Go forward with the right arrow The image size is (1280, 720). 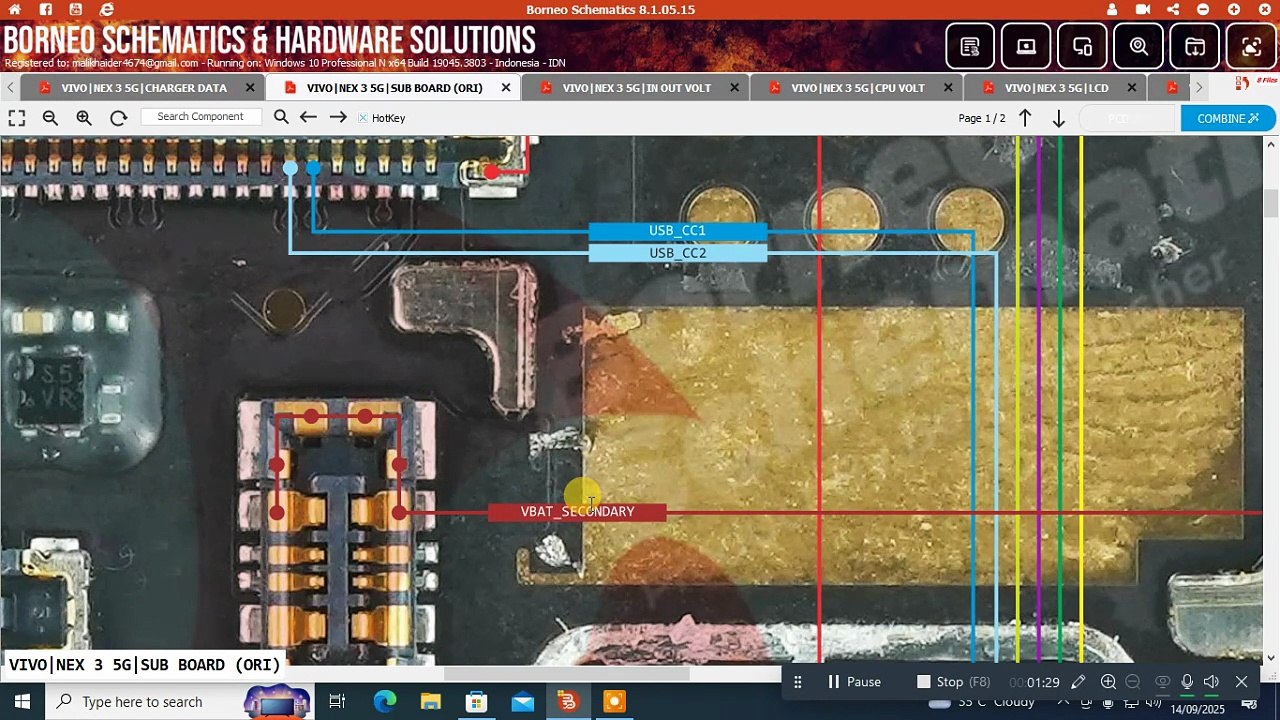[338, 117]
